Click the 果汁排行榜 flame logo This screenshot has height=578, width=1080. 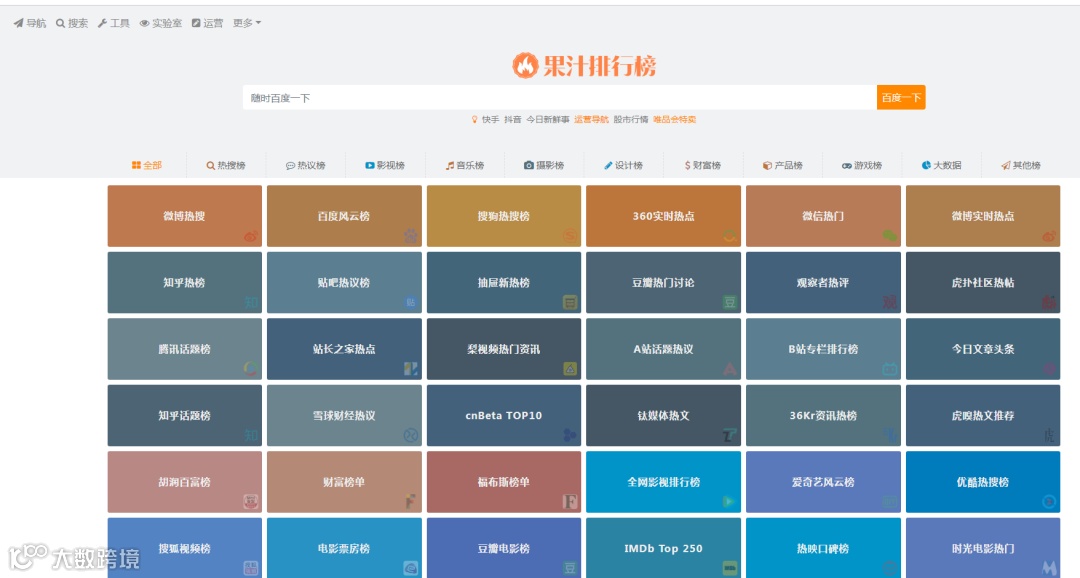click(x=584, y=65)
